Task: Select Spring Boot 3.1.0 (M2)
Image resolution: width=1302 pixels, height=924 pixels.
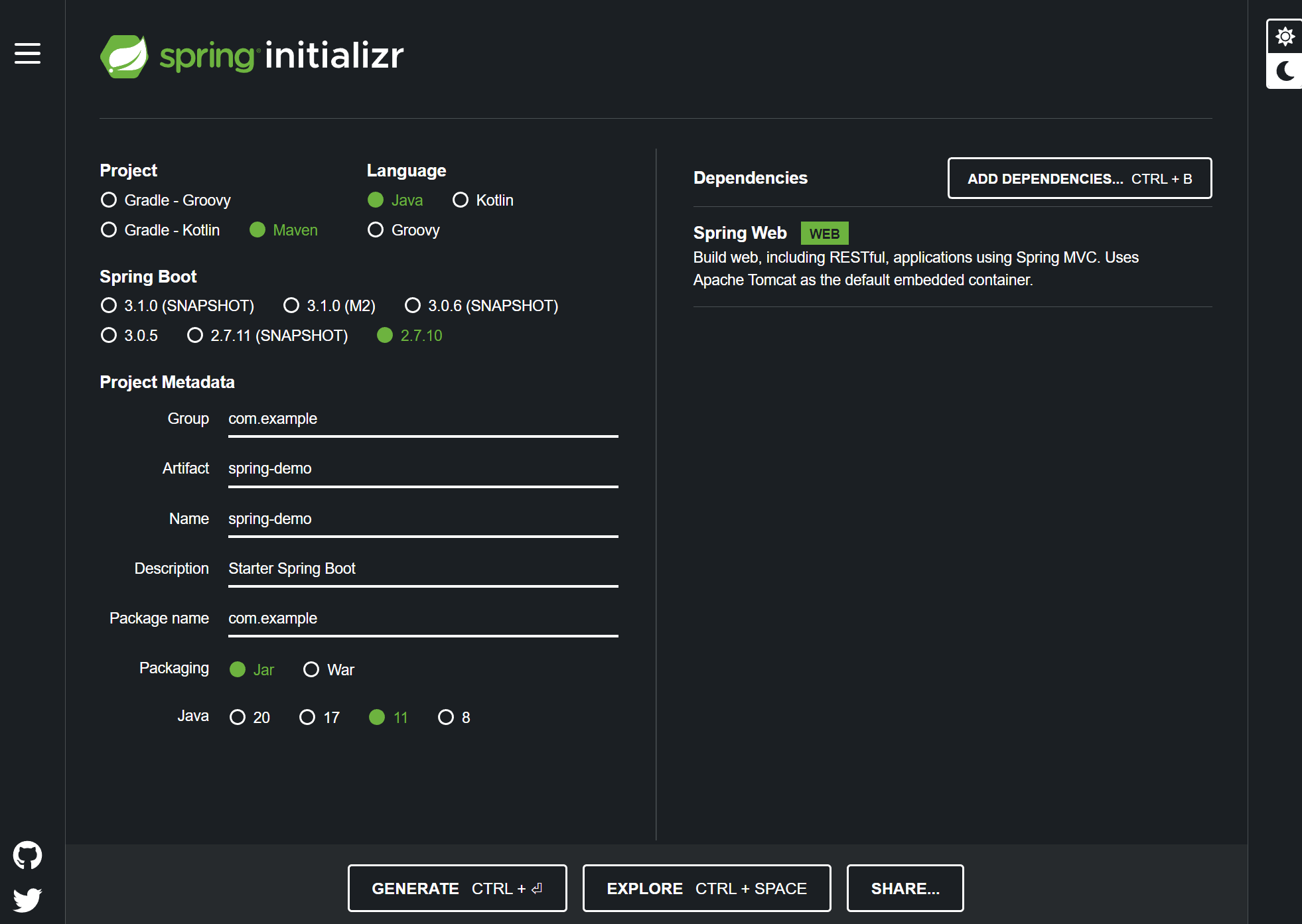Action: click(x=329, y=306)
